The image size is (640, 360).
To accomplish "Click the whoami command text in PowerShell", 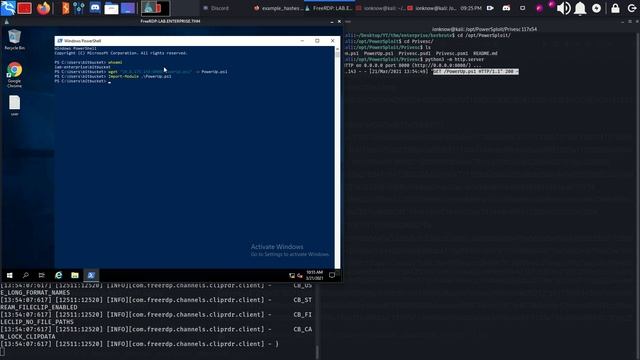I will (115, 62).
